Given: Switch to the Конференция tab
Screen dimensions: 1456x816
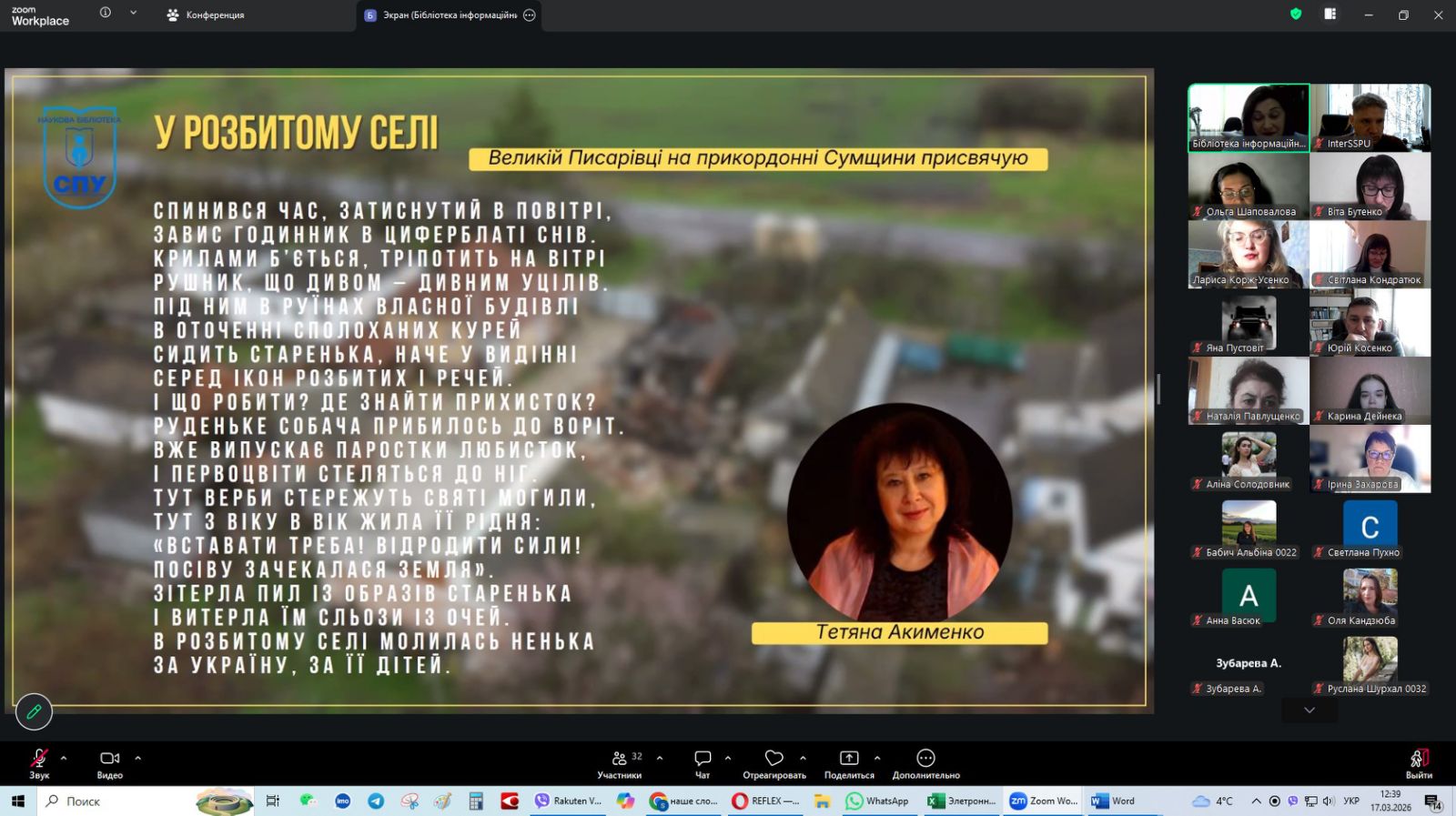Looking at the screenshot, I should point(206,15).
